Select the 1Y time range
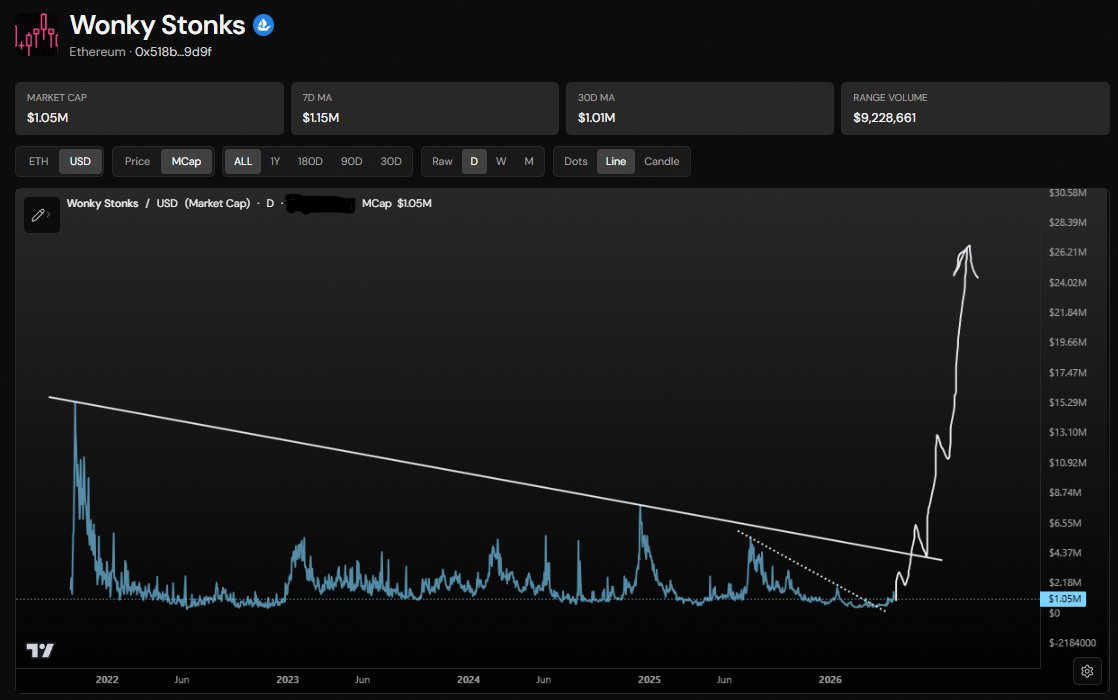The width and height of the screenshot is (1118, 700). pos(275,161)
